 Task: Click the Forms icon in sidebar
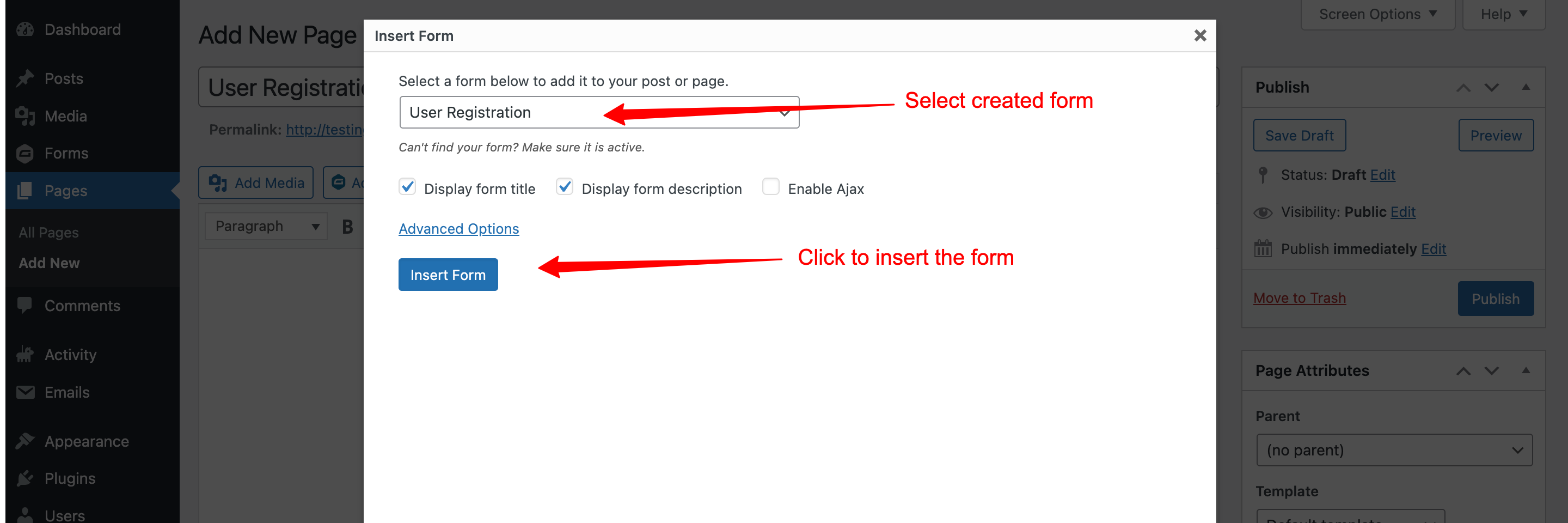tap(25, 154)
